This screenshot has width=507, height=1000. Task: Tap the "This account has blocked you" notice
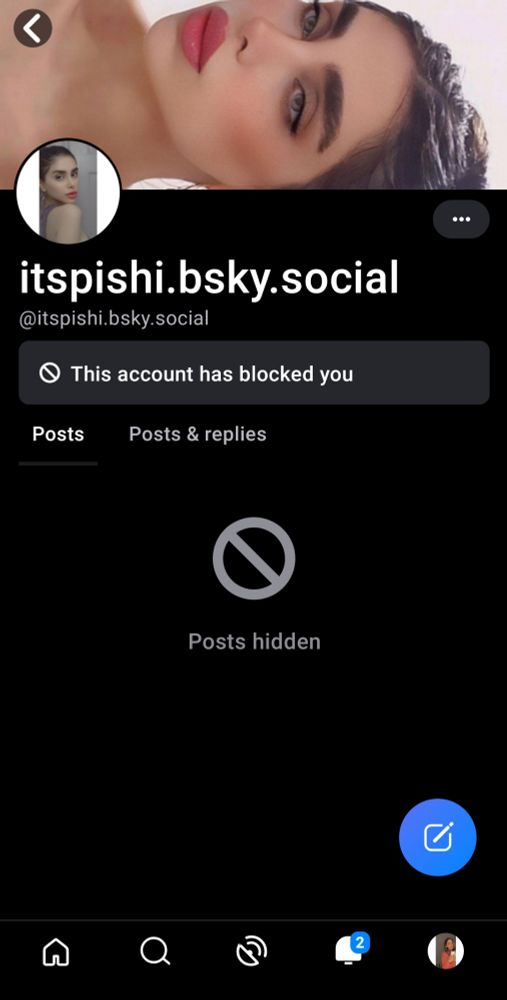tap(254, 372)
